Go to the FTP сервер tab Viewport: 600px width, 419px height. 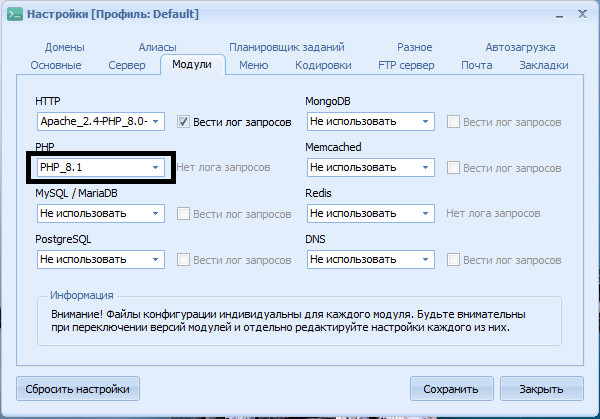click(x=406, y=66)
